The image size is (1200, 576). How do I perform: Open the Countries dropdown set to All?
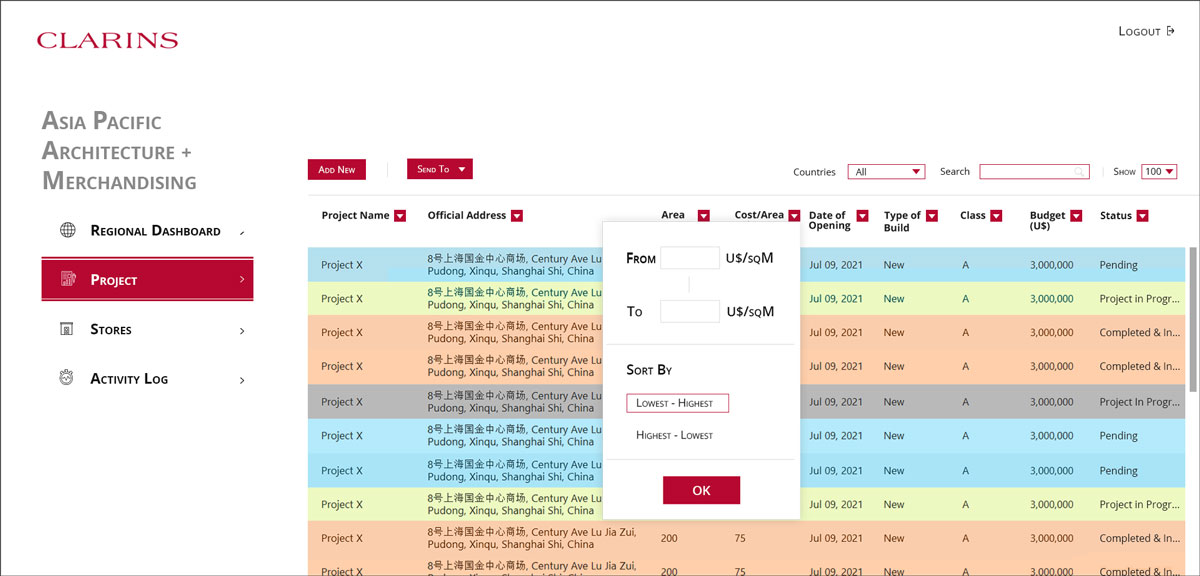[x=886, y=172]
